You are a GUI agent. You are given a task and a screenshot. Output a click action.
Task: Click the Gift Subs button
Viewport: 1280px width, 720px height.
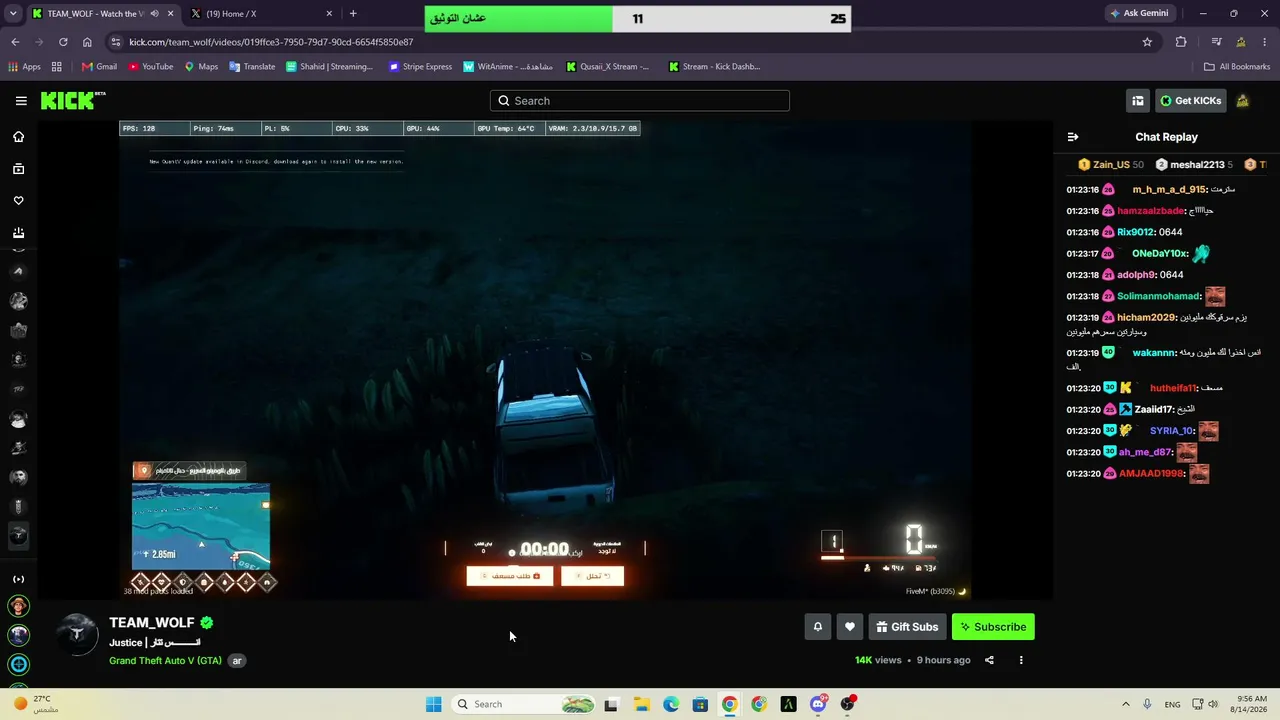point(907,627)
